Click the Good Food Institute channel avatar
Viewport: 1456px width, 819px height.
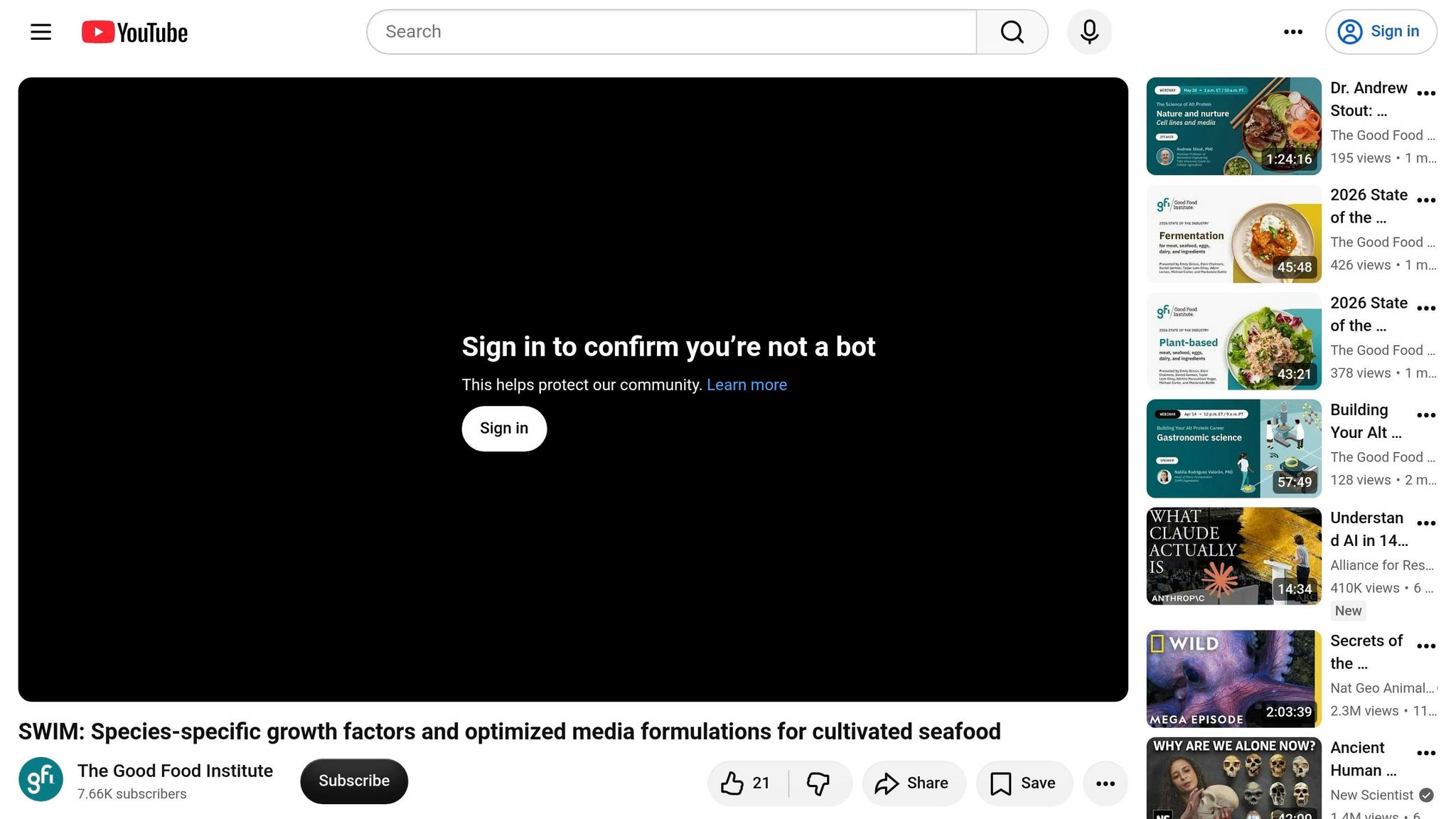(41, 779)
